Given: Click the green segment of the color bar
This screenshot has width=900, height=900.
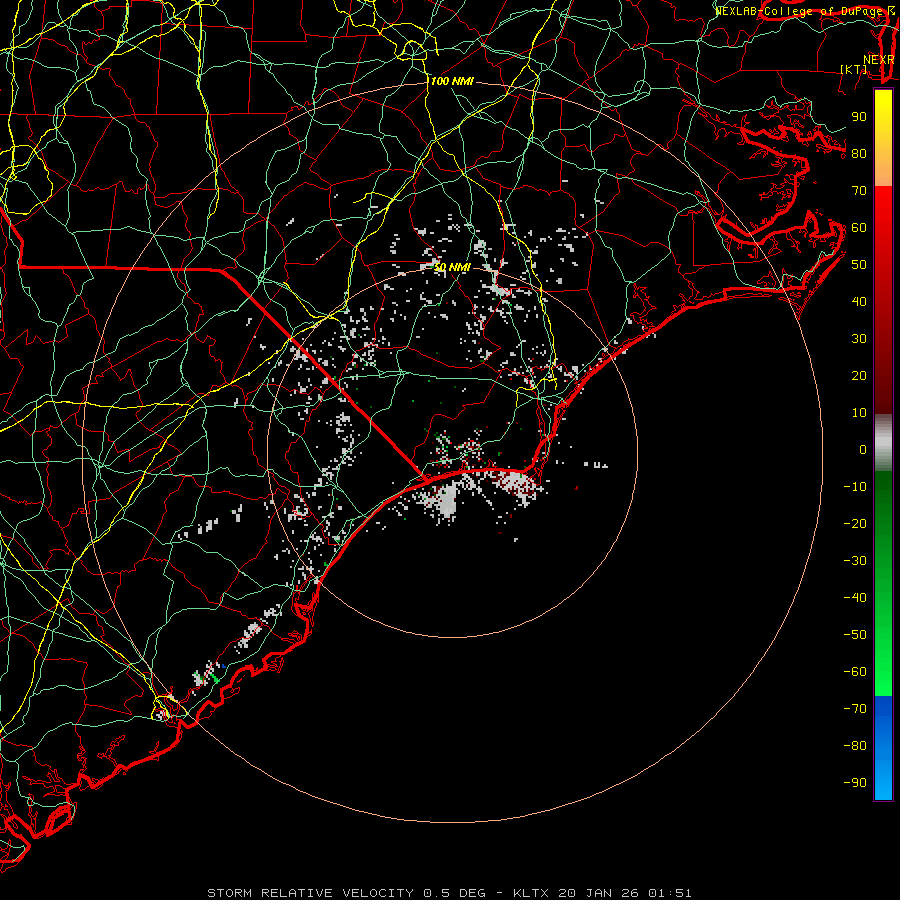Looking at the screenshot, I should click(x=883, y=584).
